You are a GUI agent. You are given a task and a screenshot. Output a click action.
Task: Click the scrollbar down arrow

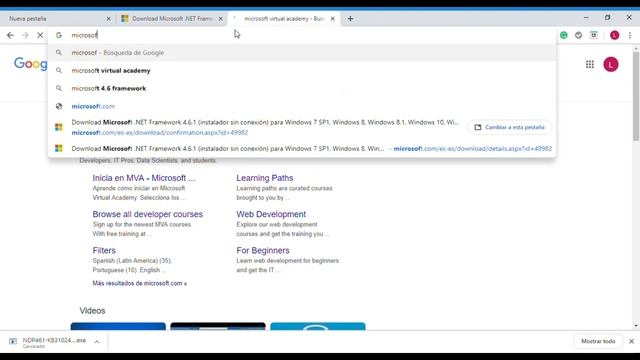click(636, 326)
